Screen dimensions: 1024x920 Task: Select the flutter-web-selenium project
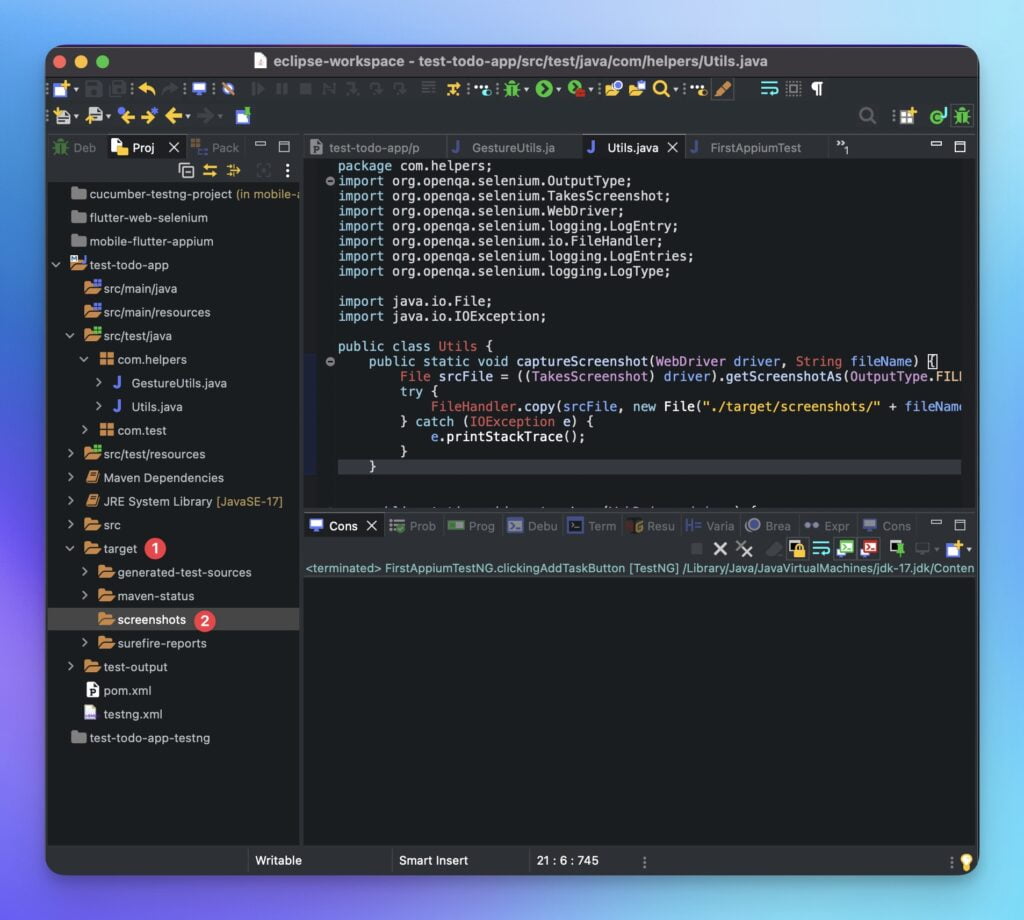pyautogui.click(x=148, y=217)
